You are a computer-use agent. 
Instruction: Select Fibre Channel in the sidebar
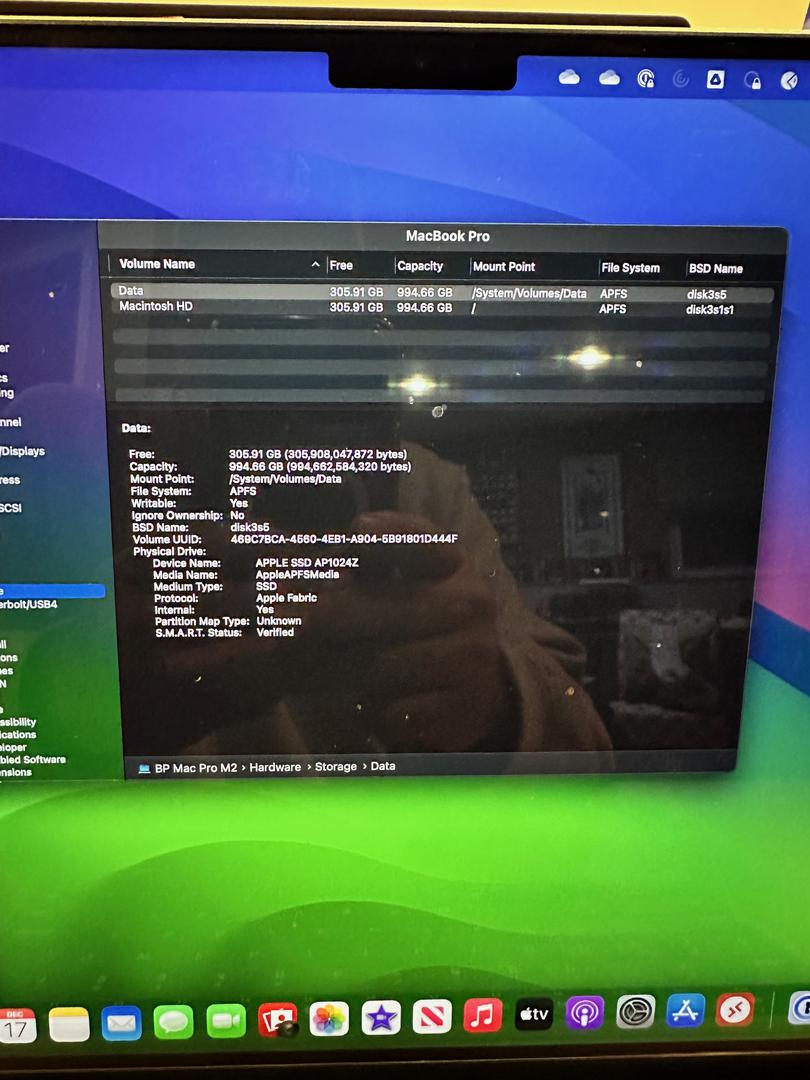point(11,422)
